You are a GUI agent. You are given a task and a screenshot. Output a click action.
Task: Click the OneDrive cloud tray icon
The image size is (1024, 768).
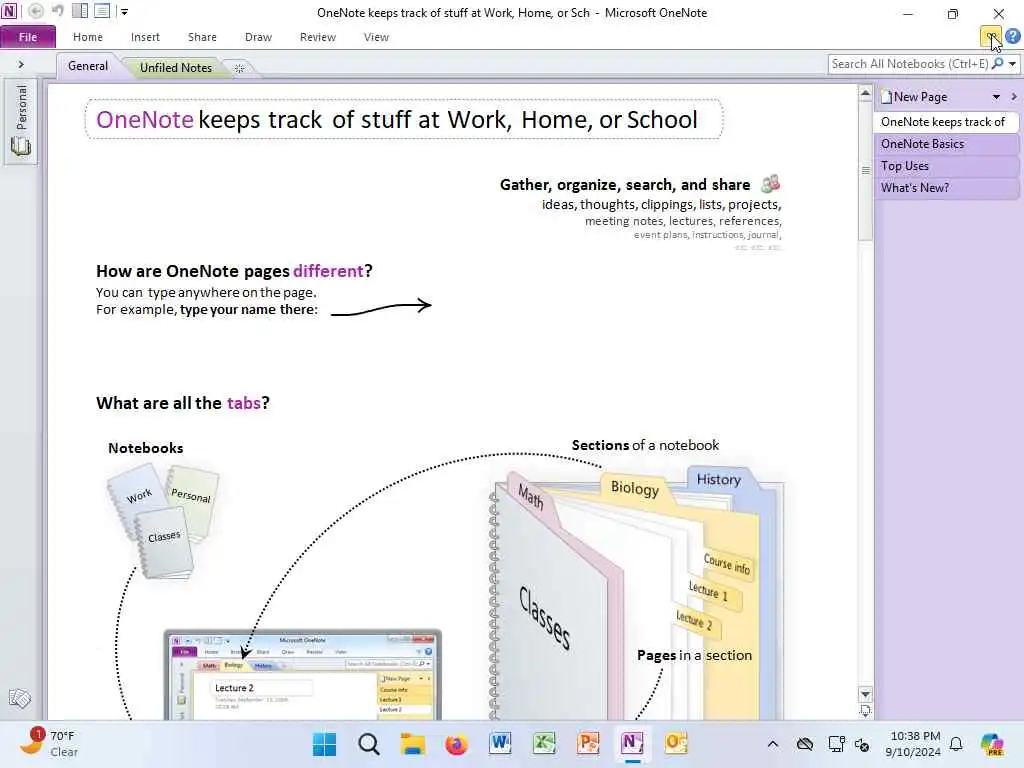tap(805, 744)
